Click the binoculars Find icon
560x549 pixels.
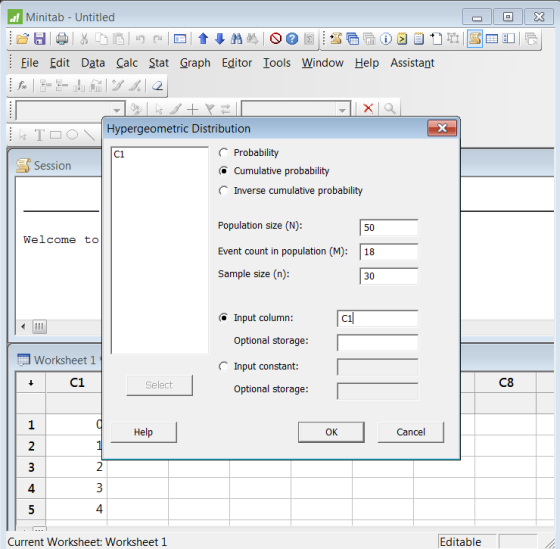(236, 39)
